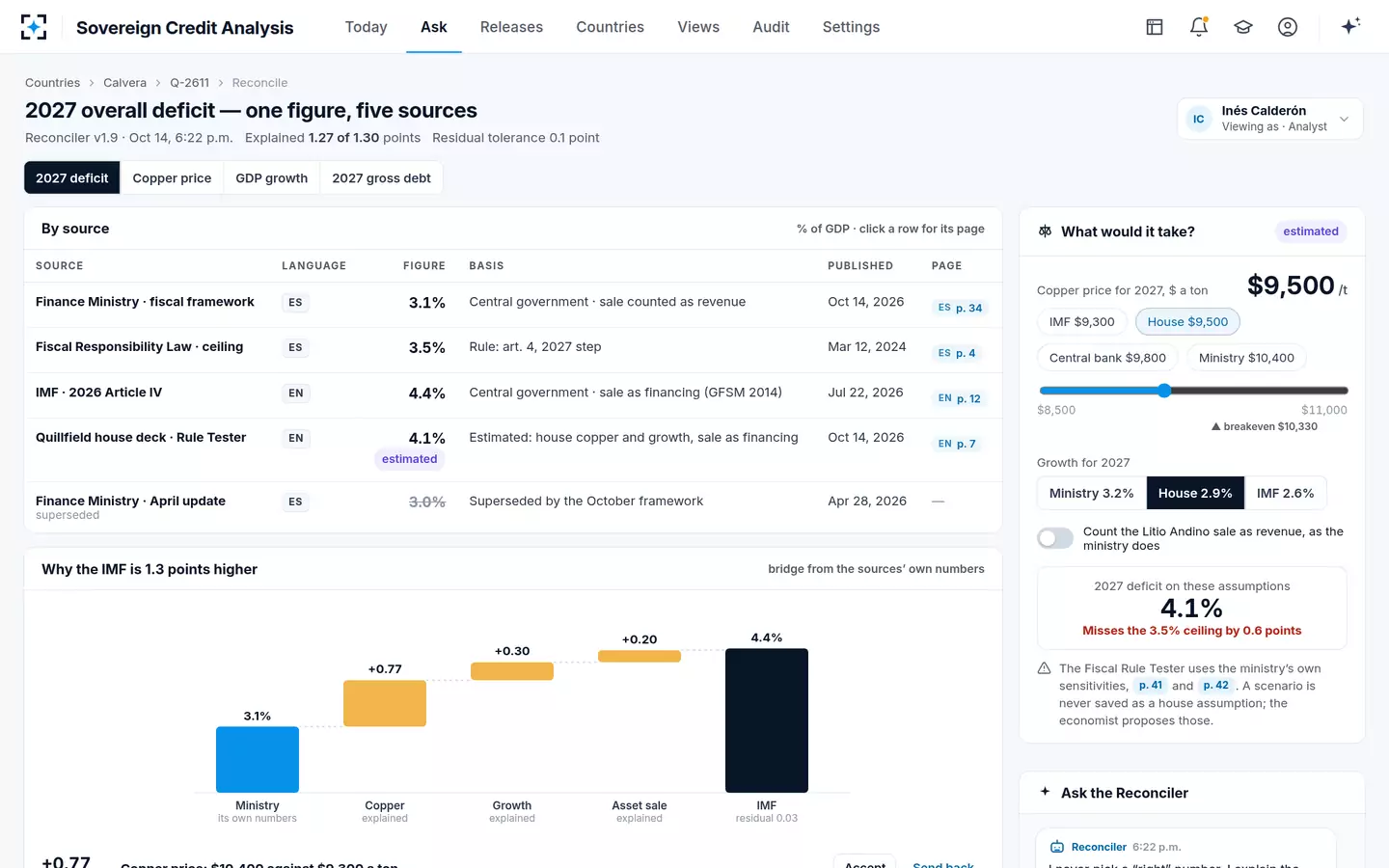The width and height of the screenshot is (1389, 868).
Task: Choose the Central bank $9,800 chip
Action: 1107,358
